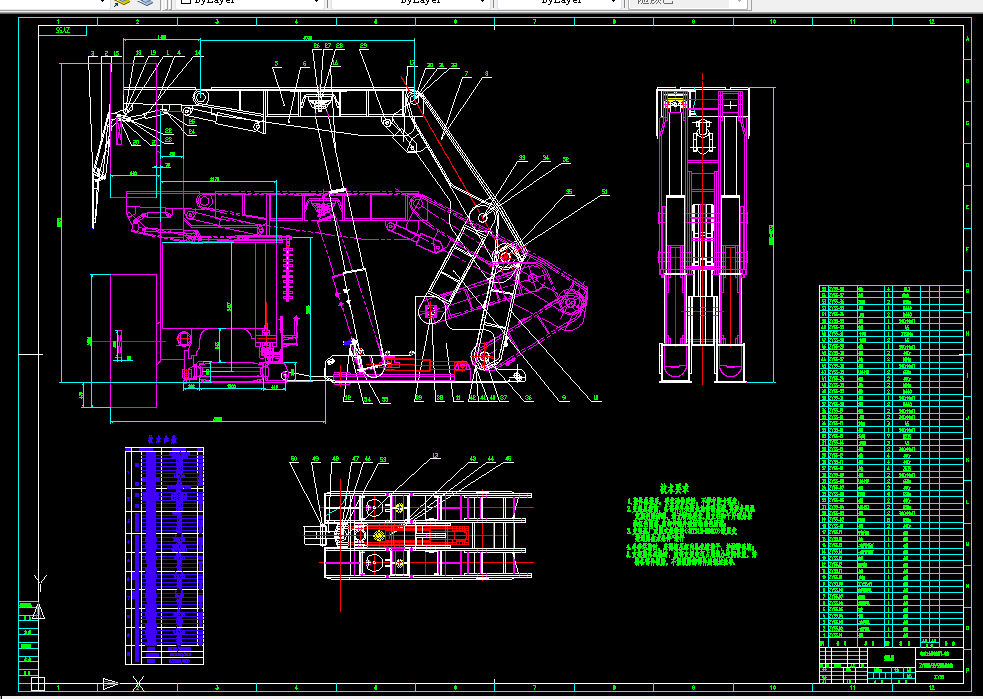The width and height of the screenshot is (983, 699).
Task: Select balloon number 44 on plan view
Action: point(491,459)
